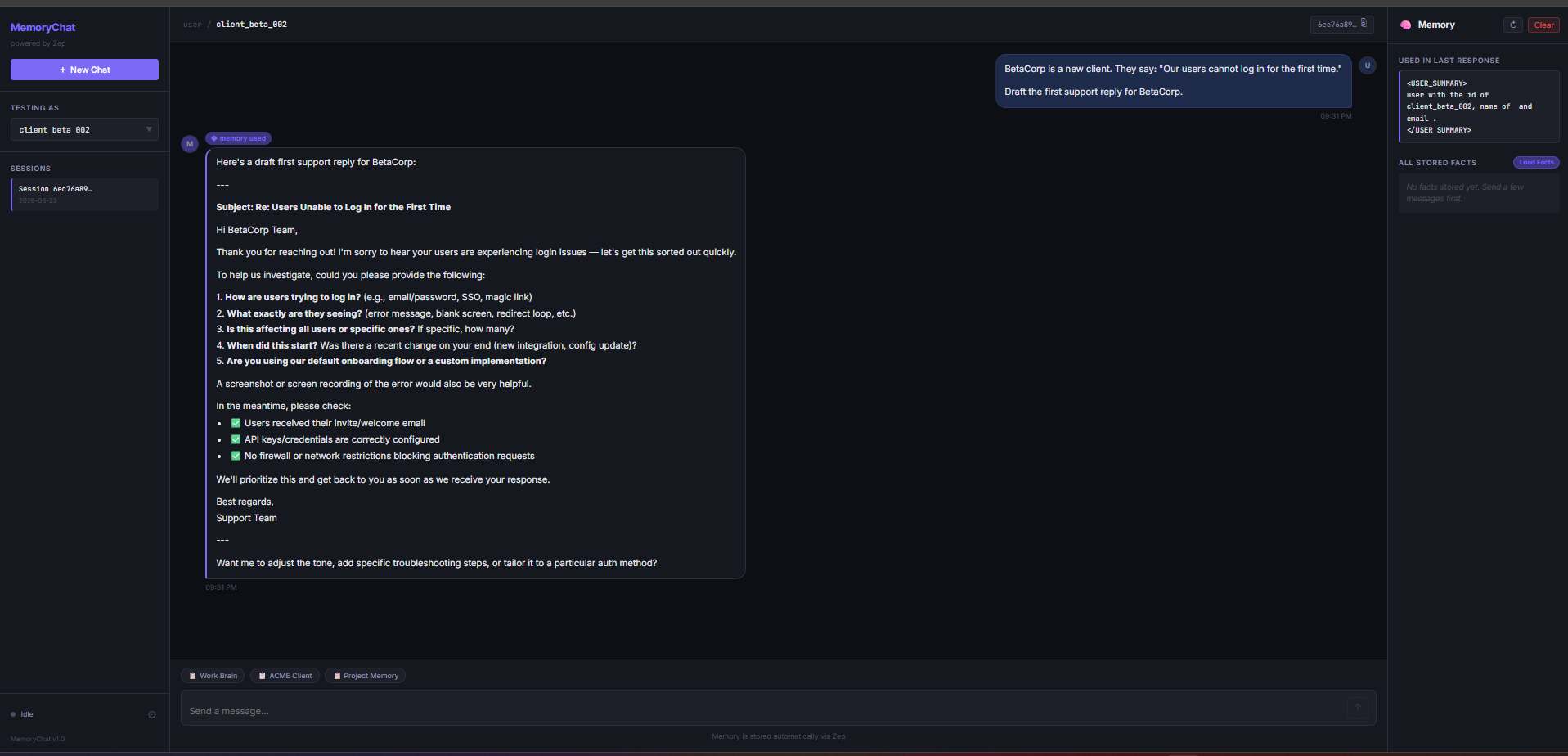This screenshot has height=756, width=1568.
Task: Choose the ACME Client preset chip
Action: (x=285, y=676)
